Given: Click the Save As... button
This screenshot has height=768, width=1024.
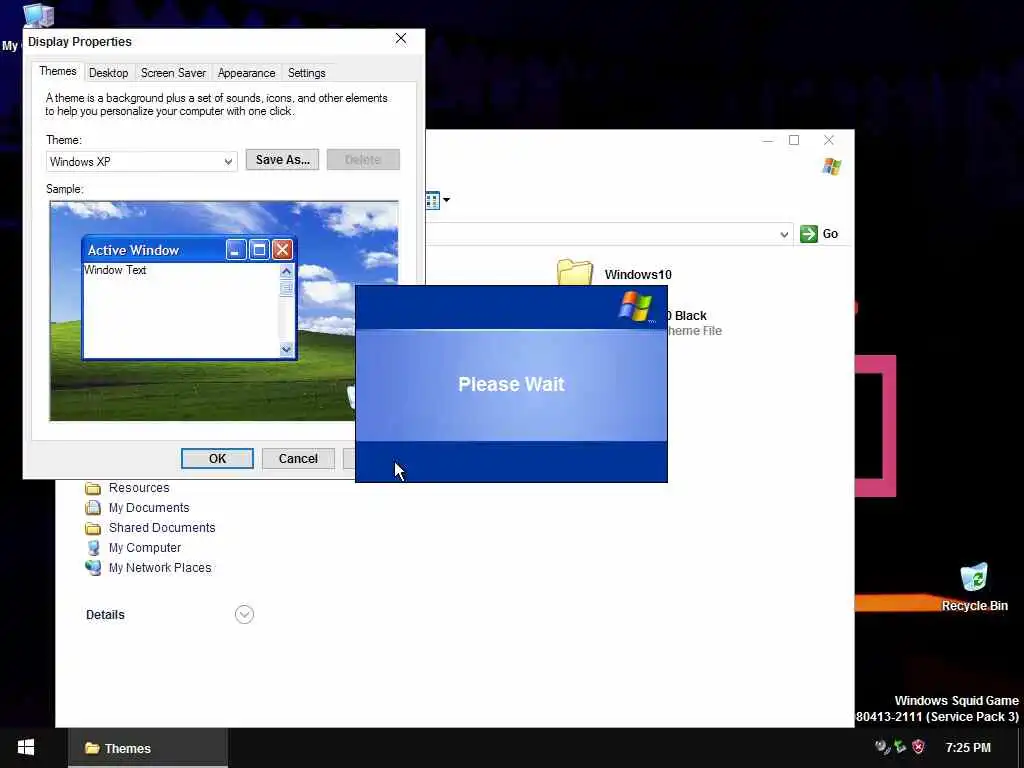Looking at the screenshot, I should pos(282,160).
